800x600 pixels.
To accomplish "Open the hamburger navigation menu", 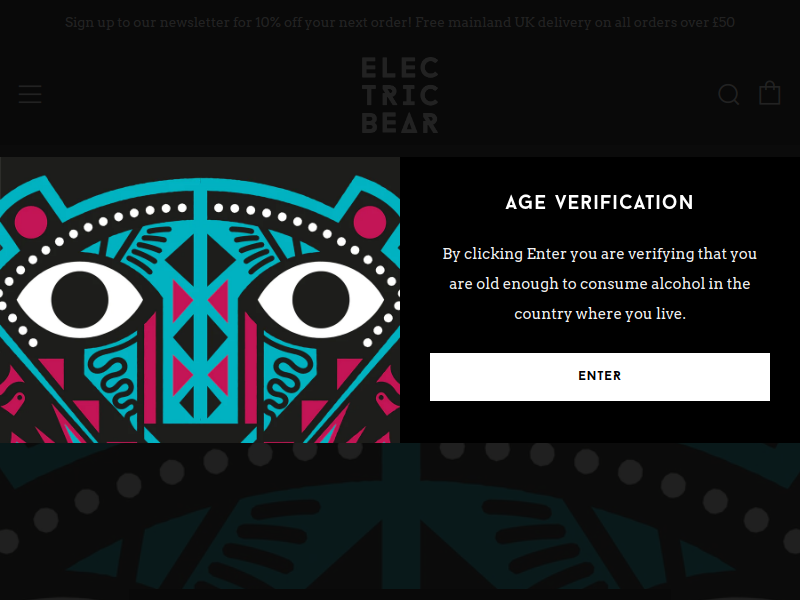I will click(30, 94).
